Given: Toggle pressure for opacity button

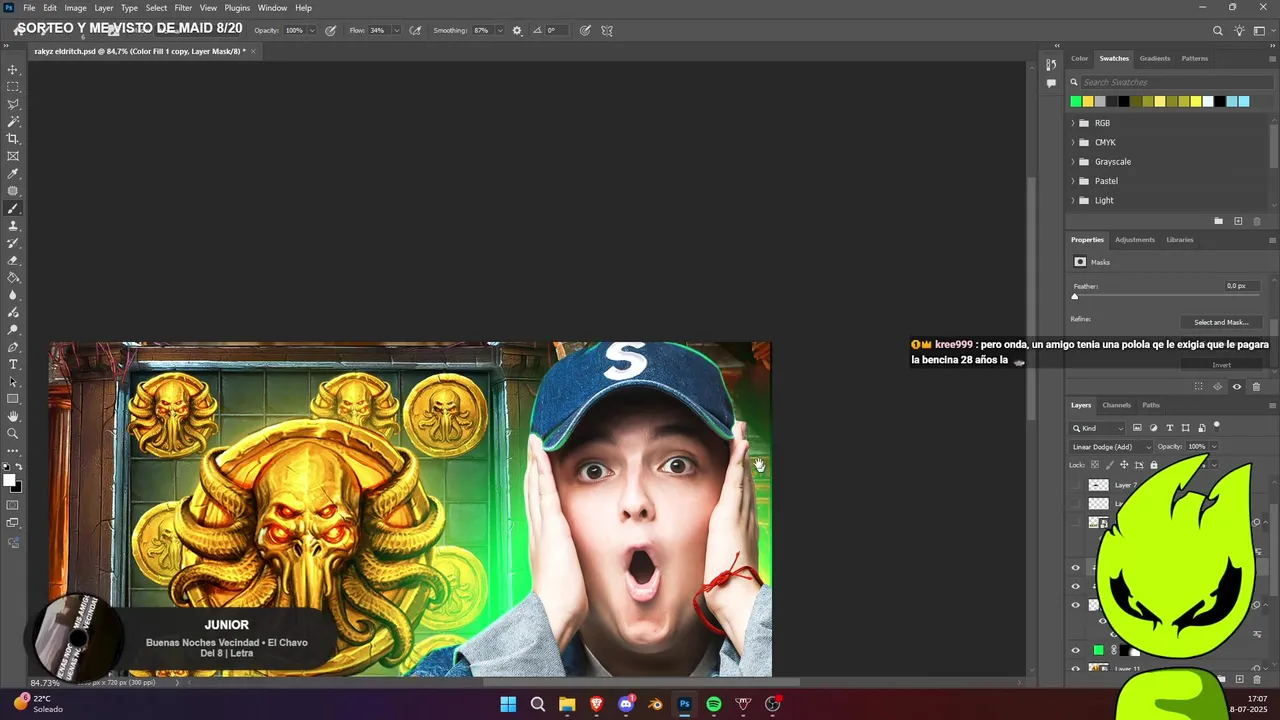Looking at the screenshot, I should 330,31.
